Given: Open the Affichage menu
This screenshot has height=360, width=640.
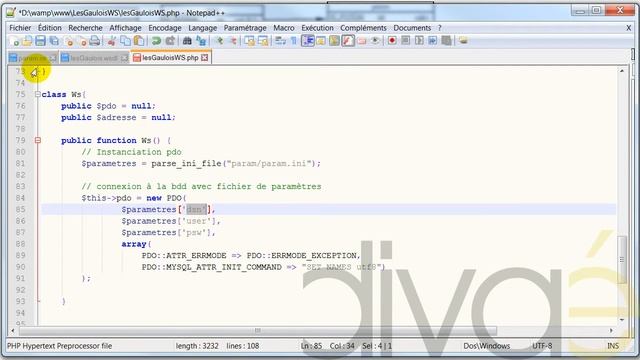Looking at the screenshot, I should (125, 28).
